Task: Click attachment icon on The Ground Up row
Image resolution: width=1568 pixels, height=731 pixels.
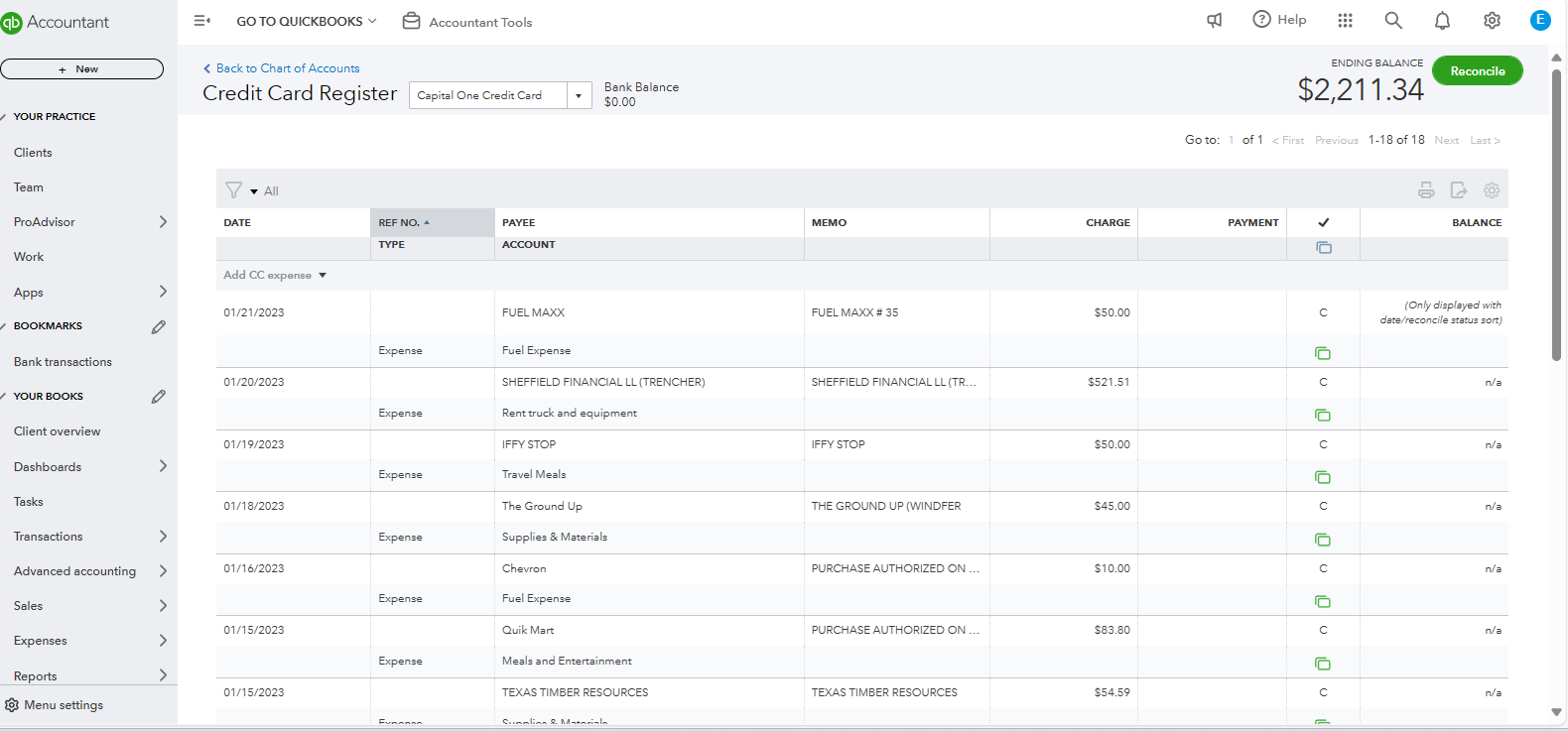Action: [x=1323, y=540]
